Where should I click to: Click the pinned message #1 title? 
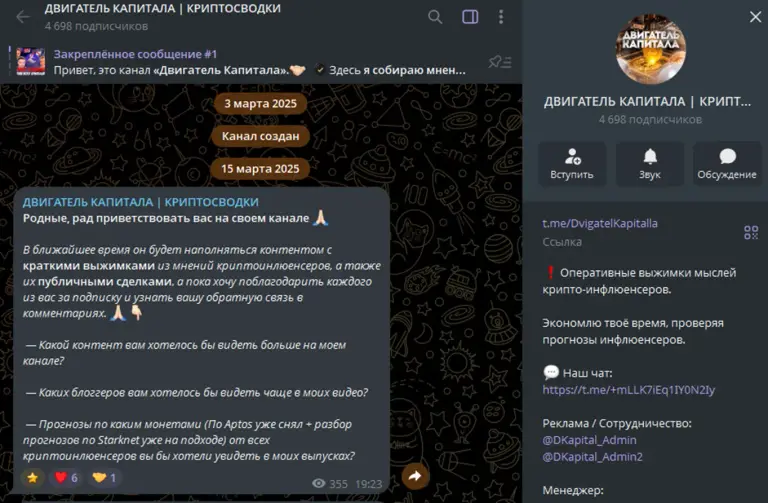[135, 54]
